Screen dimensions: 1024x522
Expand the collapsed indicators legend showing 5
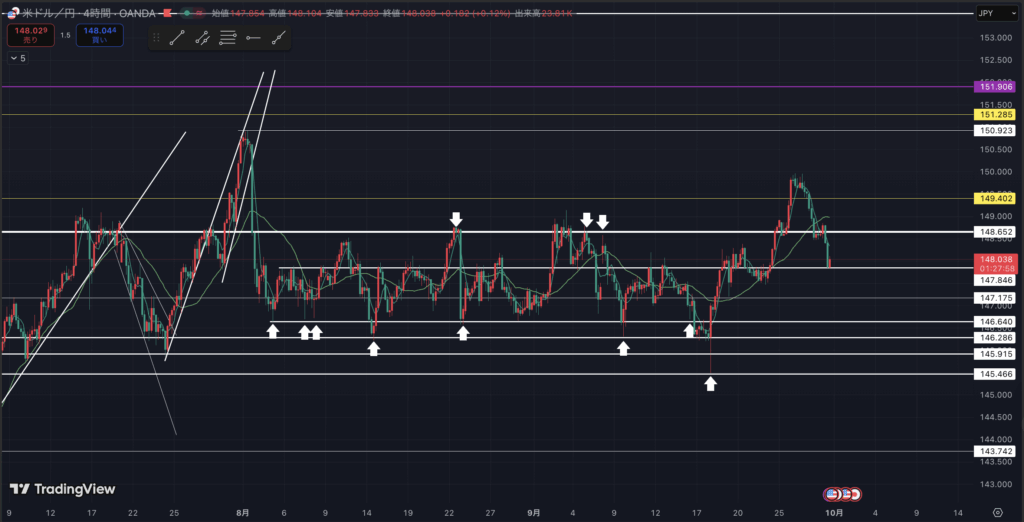tap(18, 59)
